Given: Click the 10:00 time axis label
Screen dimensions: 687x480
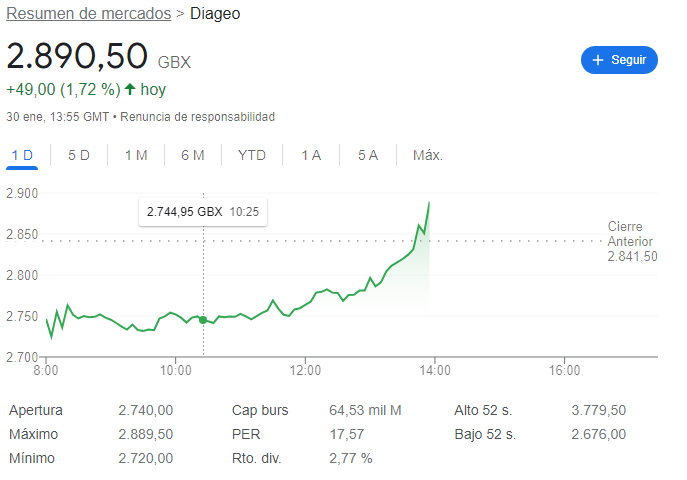Looking at the screenshot, I should [176, 371].
